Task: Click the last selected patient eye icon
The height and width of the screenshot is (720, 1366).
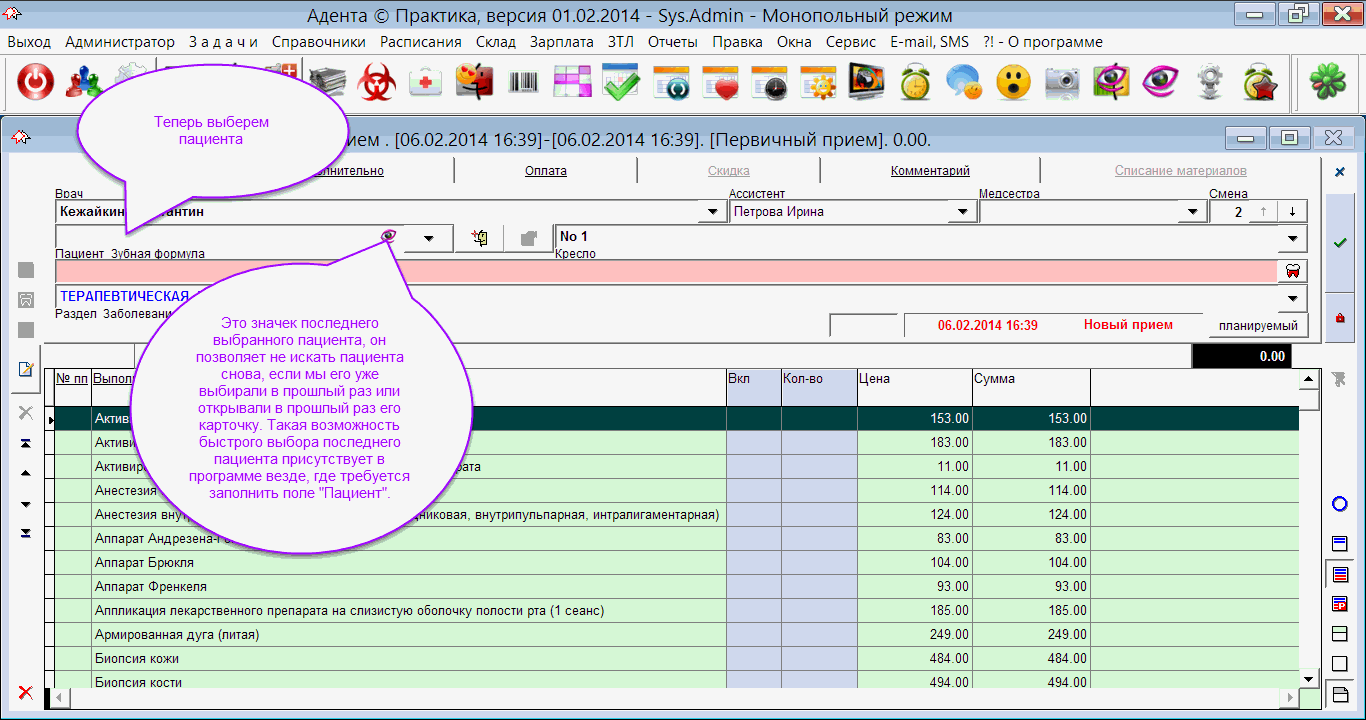Action: pyautogui.click(x=389, y=237)
